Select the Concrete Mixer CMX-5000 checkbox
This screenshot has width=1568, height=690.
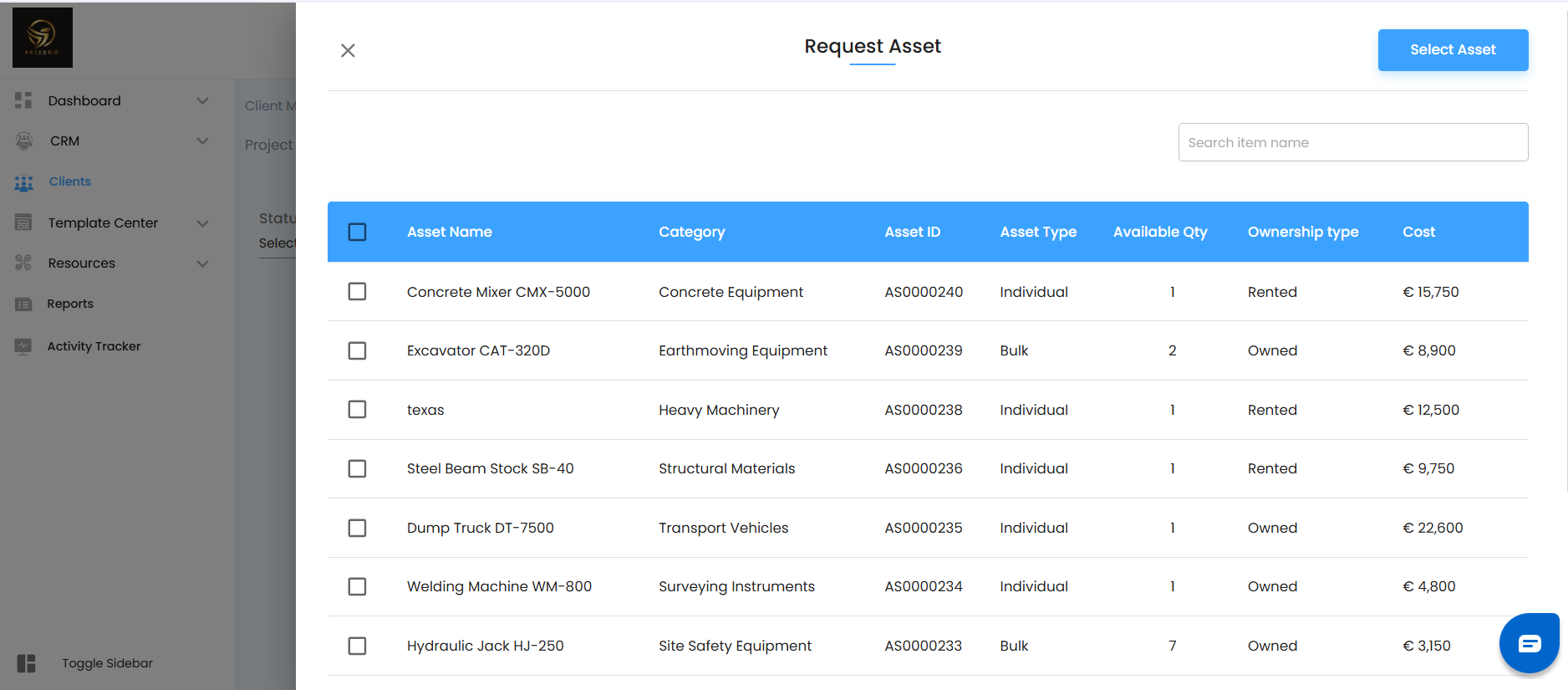pos(358,292)
